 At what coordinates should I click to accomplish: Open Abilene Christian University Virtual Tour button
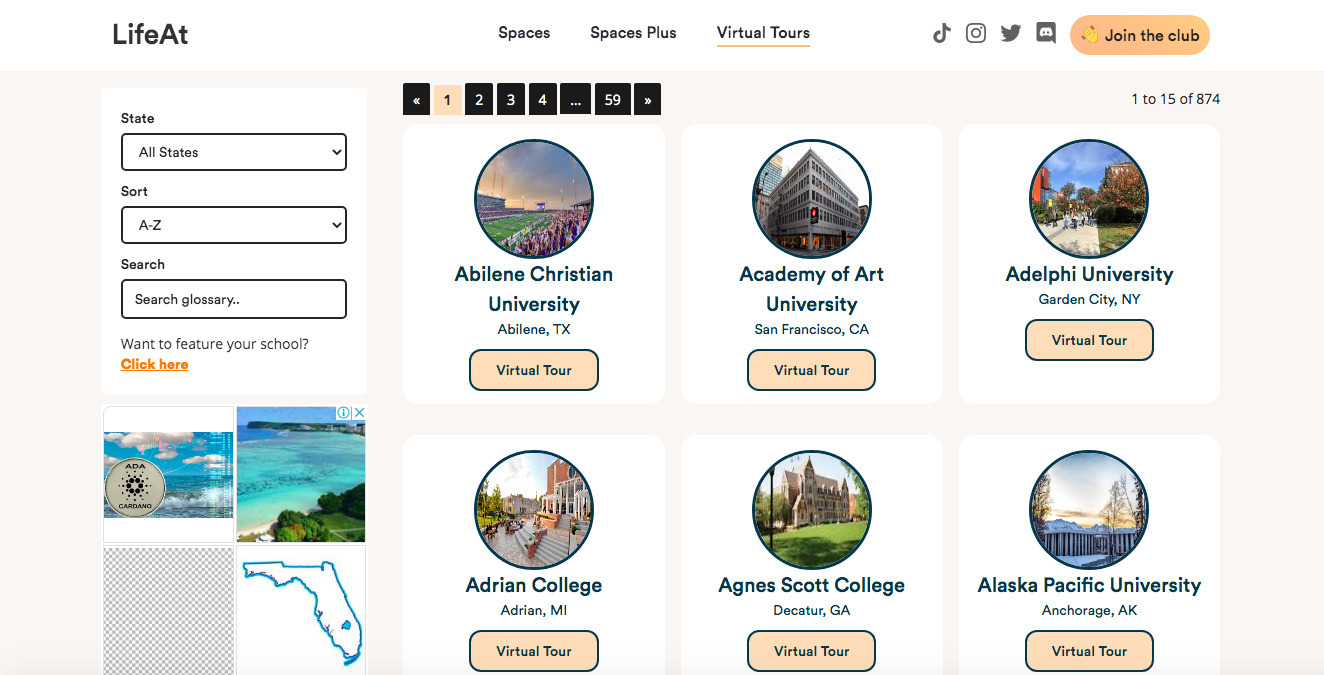coord(534,370)
